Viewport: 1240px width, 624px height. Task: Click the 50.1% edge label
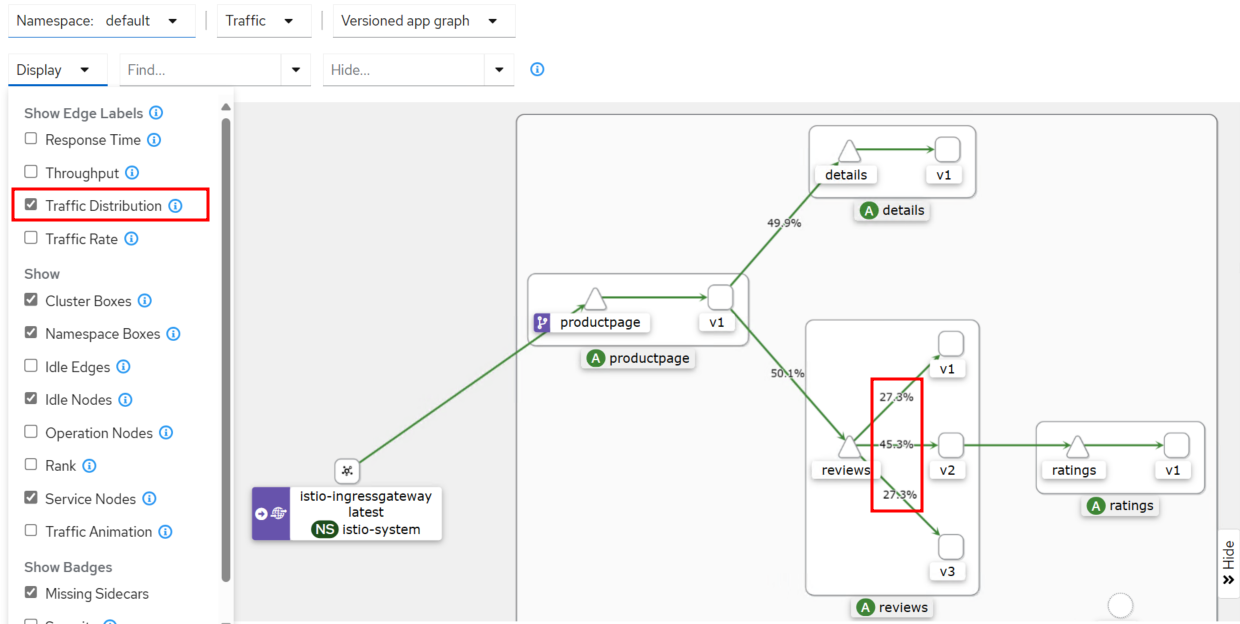coord(788,373)
